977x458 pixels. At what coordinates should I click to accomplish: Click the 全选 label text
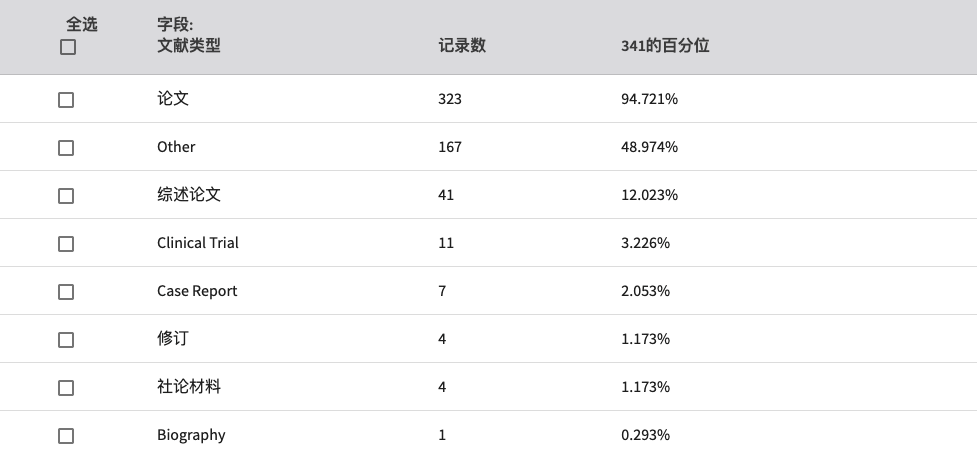pyautogui.click(x=82, y=24)
